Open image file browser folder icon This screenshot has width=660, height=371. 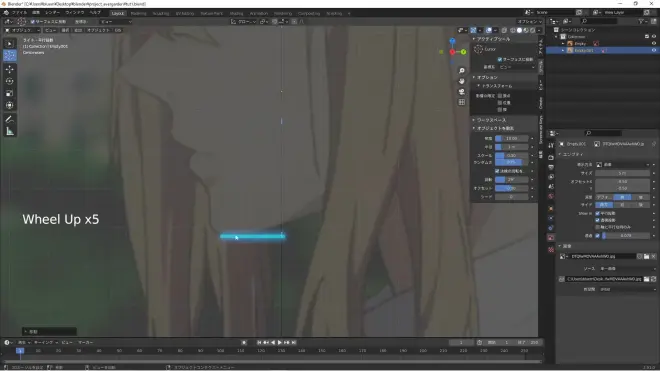tap(647, 256)
